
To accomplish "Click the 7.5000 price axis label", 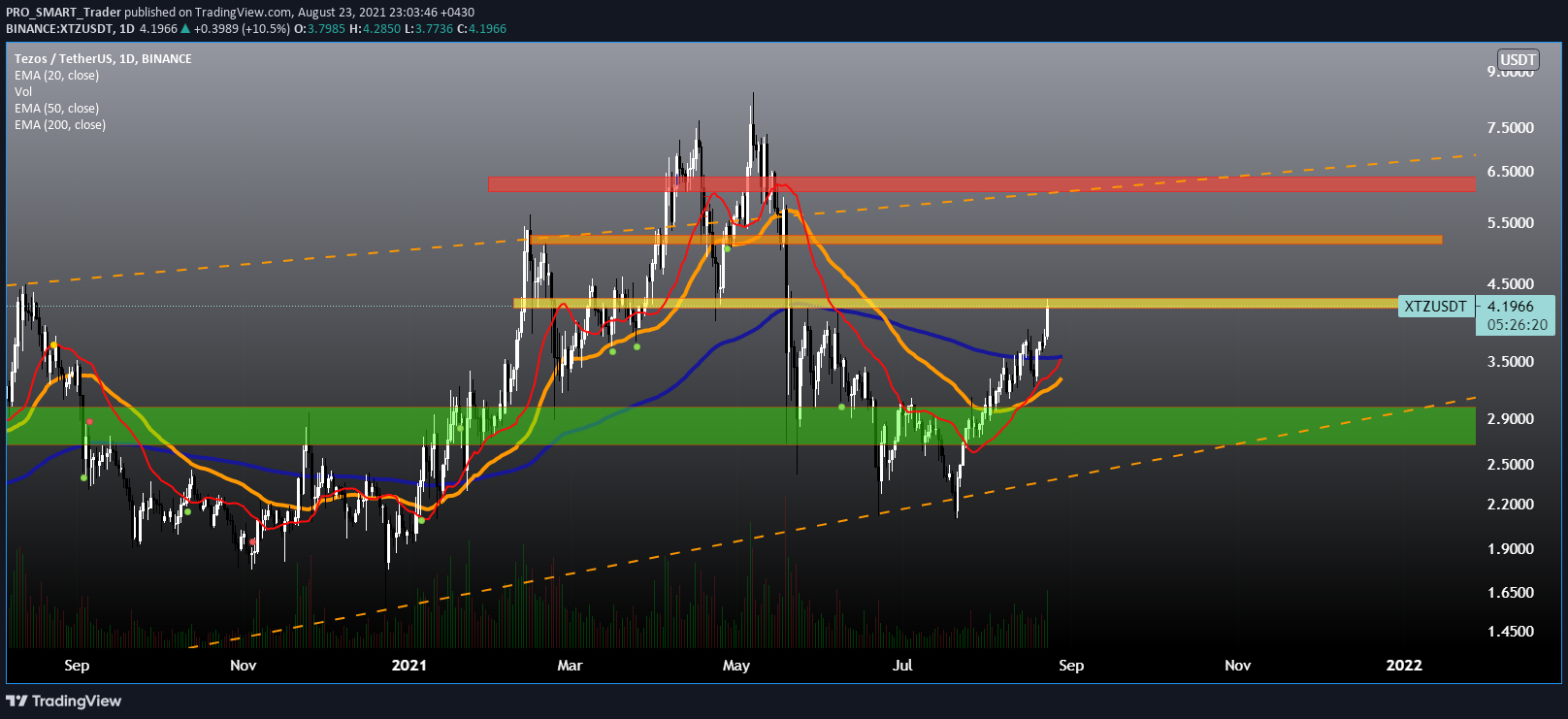I will click(1511, 128).
